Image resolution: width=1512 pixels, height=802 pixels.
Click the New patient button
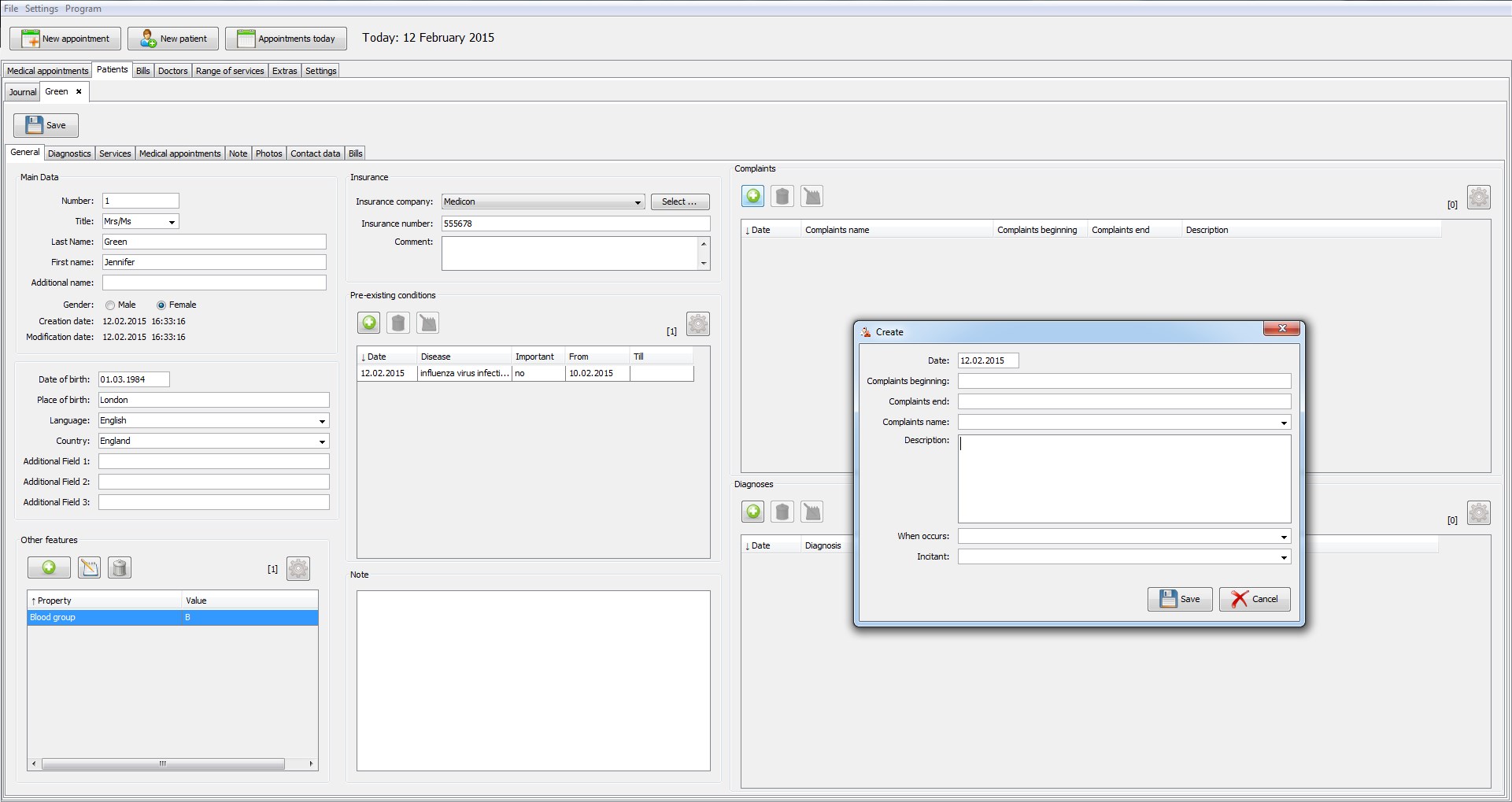pos(173,39)
